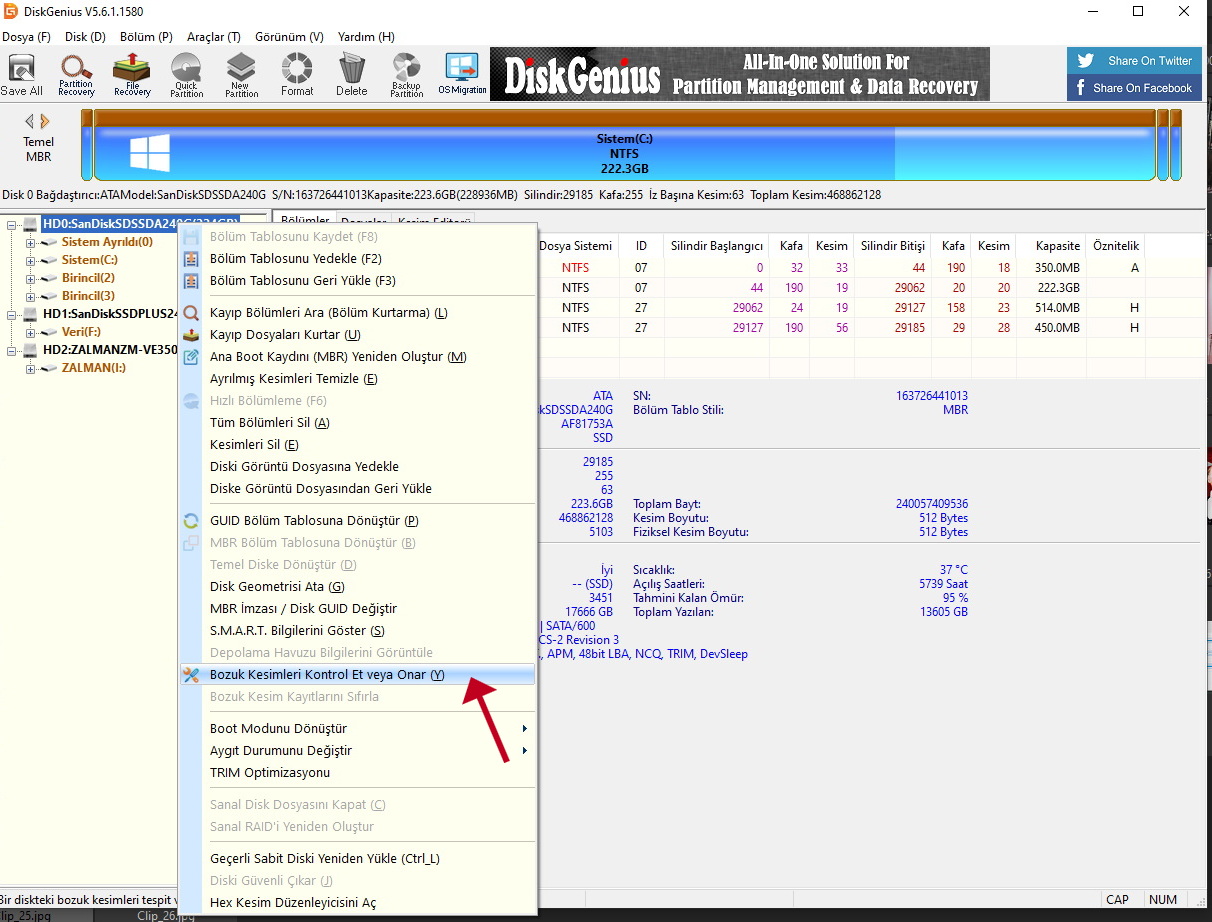Choose MBR İmzası / Disk GUID Değiştir
The height and width of the screenshot is (922, 1212).
(357, 609)
